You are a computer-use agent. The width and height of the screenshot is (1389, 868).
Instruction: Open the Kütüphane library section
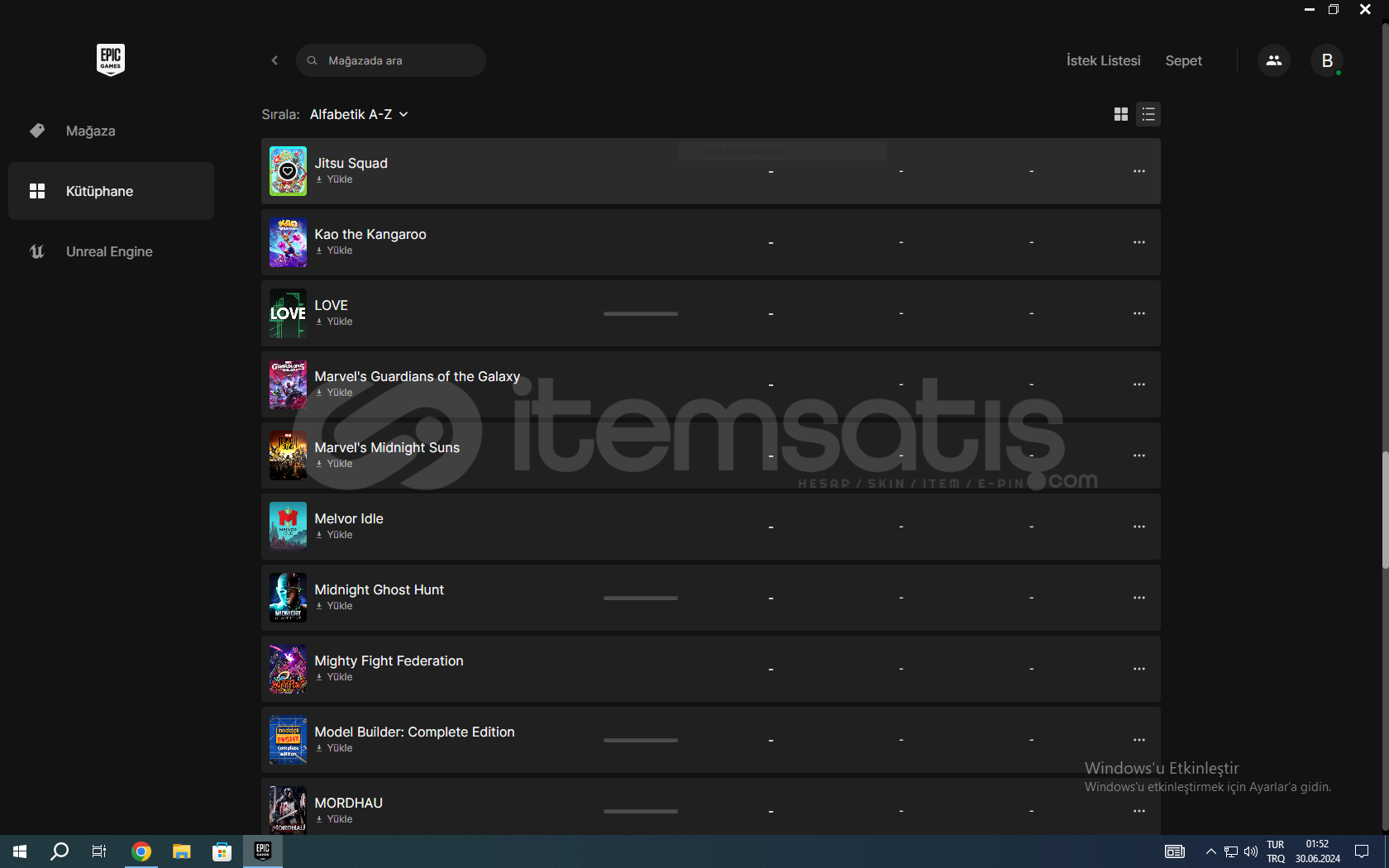click(111, 191)
